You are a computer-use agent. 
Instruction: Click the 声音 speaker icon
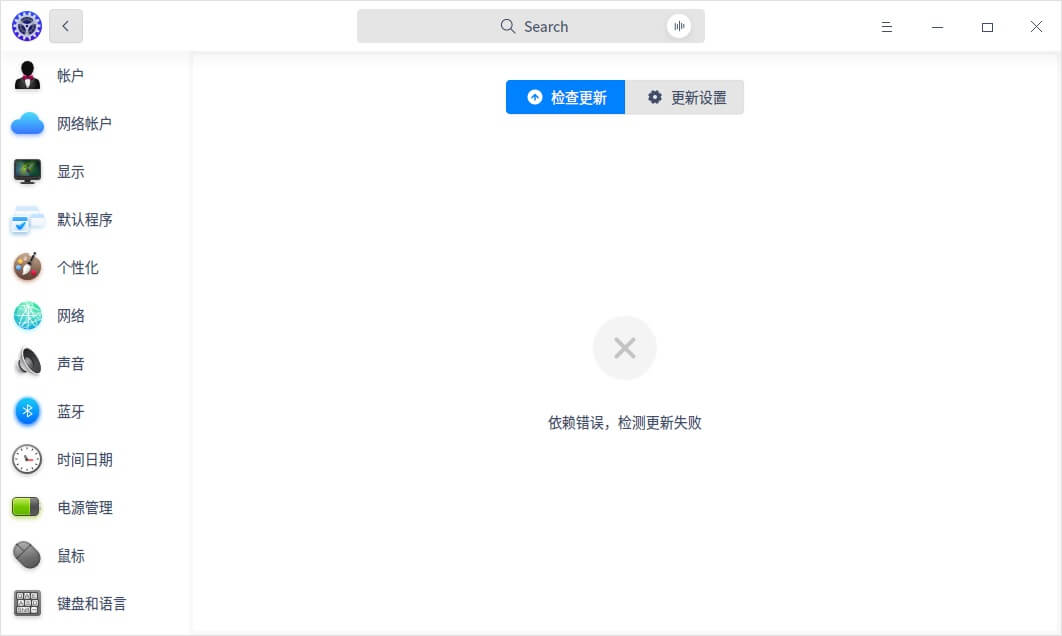[28, 362]
